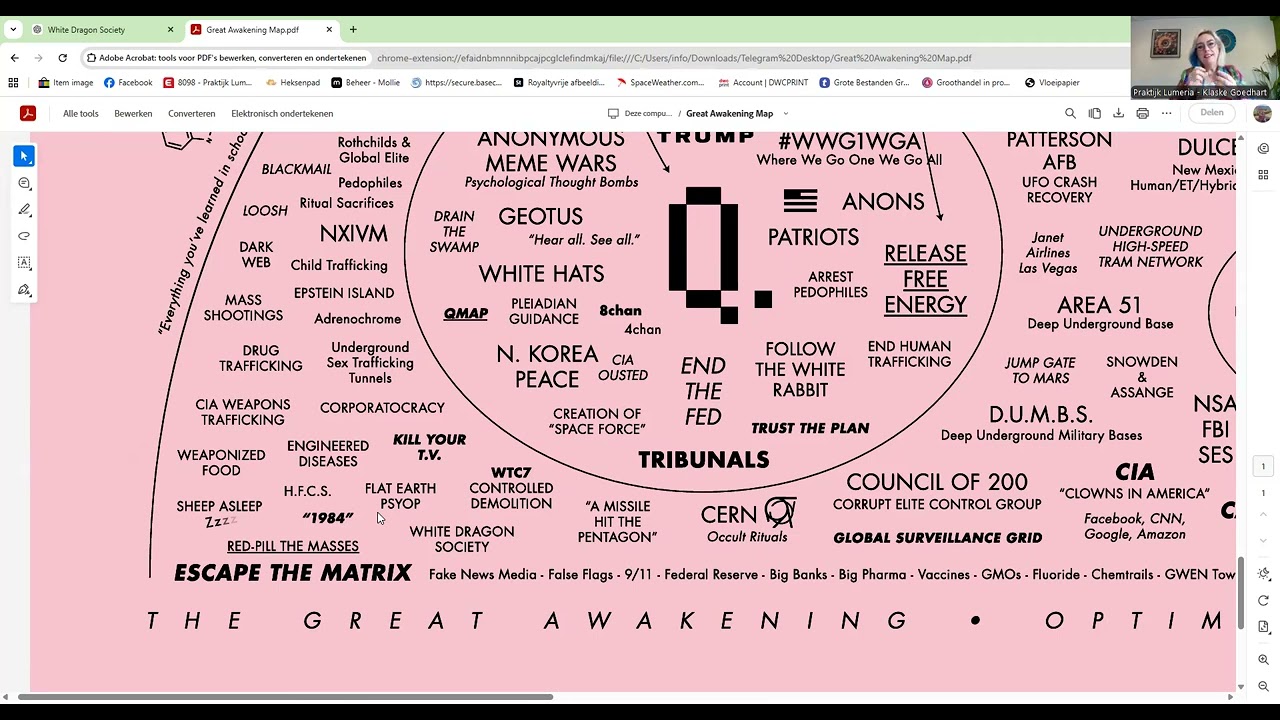Open the Royaltyvrije afbeeldingen bookmark
Image resolution: width=1280 pixels, height=720 pixels.
pyautogui.click(x=559, y=83)
